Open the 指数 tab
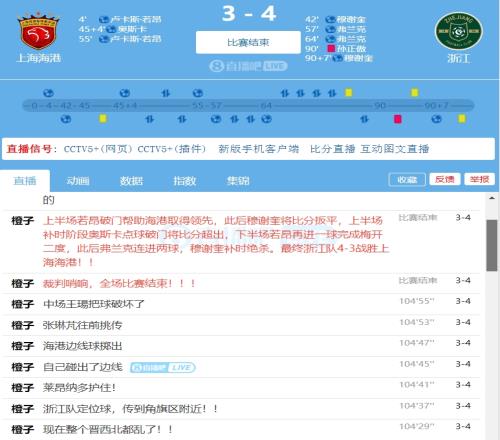Image resolution: width=500 pixels, height=440 pixels. coord(184,181)
